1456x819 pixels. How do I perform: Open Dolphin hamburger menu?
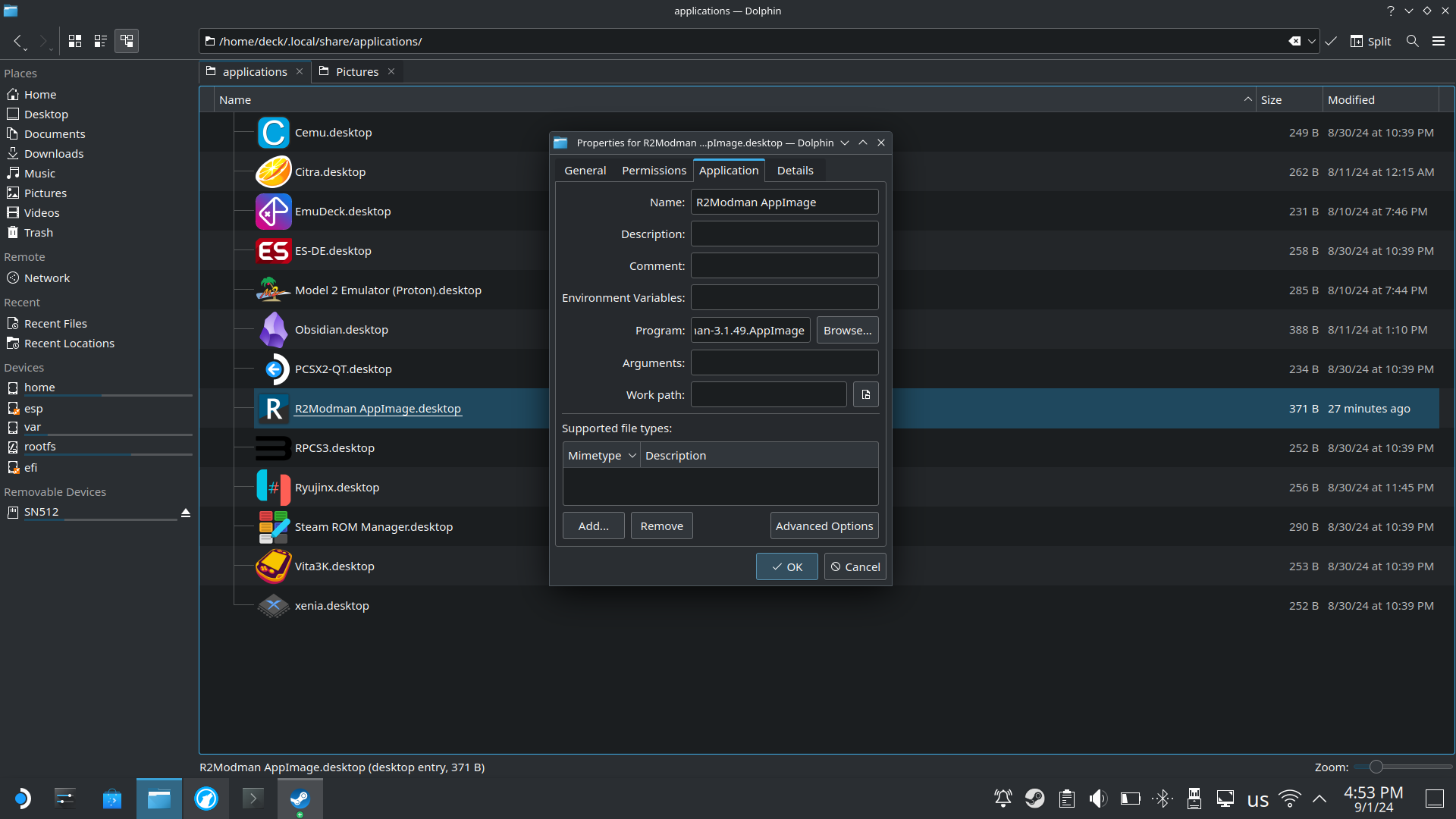1439,41
